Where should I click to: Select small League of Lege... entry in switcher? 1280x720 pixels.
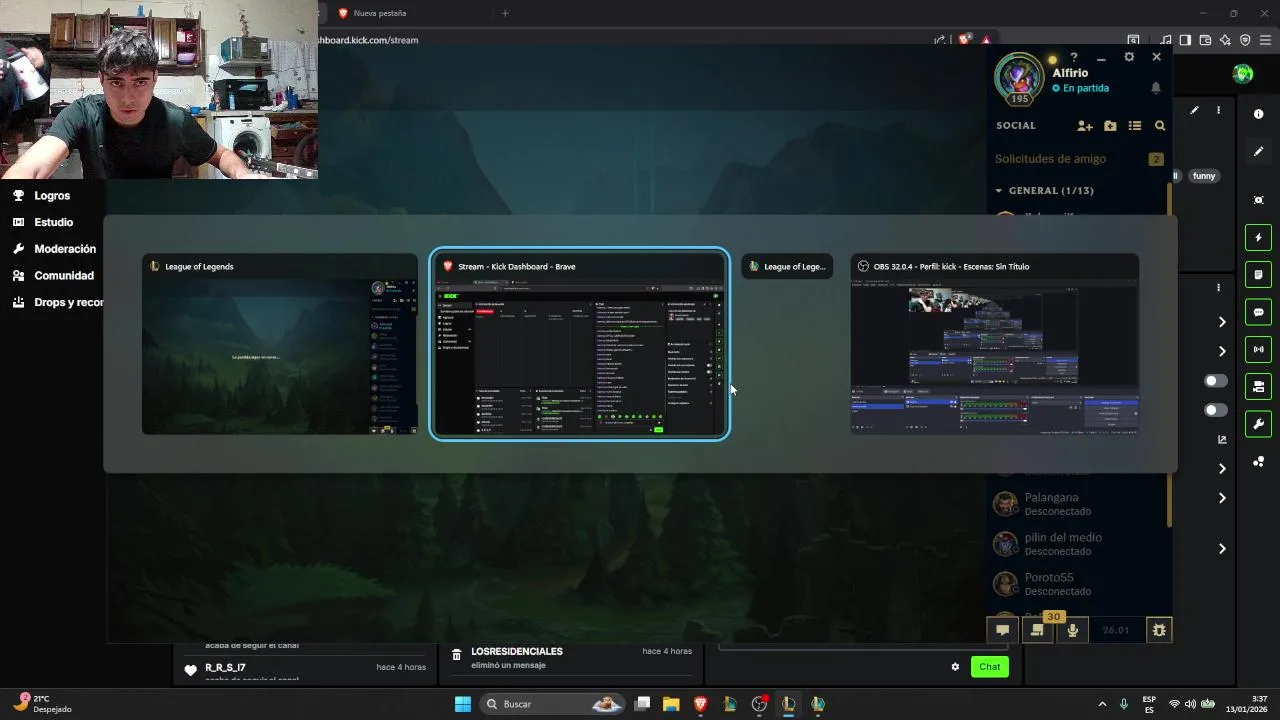tap(787, 266)
